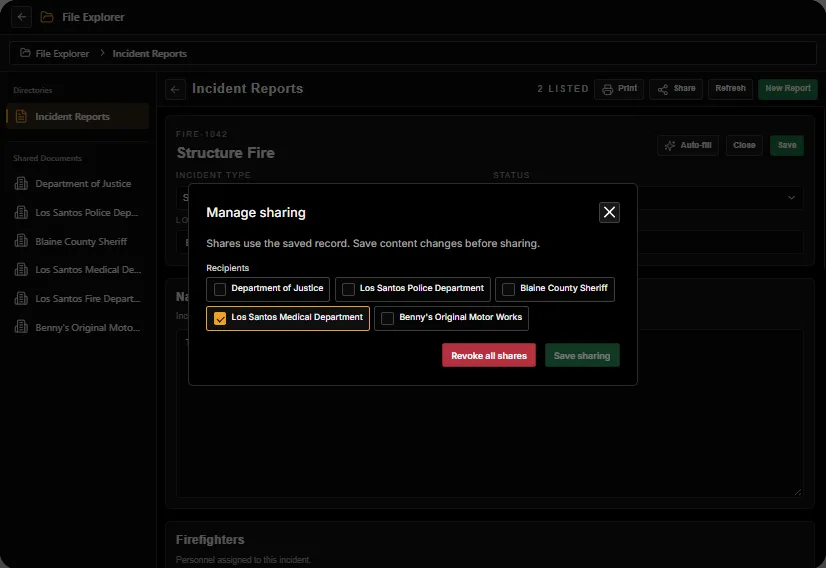Screen dimensions: 826x568
Task: Click the Refresh button
Action: (x=730, y=89)
